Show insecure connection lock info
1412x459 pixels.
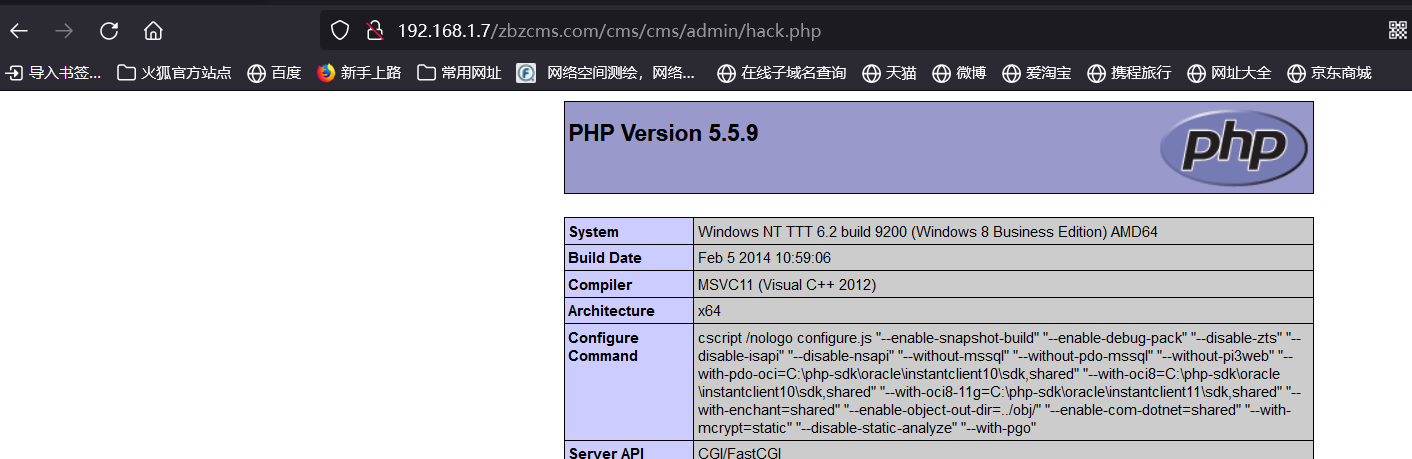(x=374, y=30)
